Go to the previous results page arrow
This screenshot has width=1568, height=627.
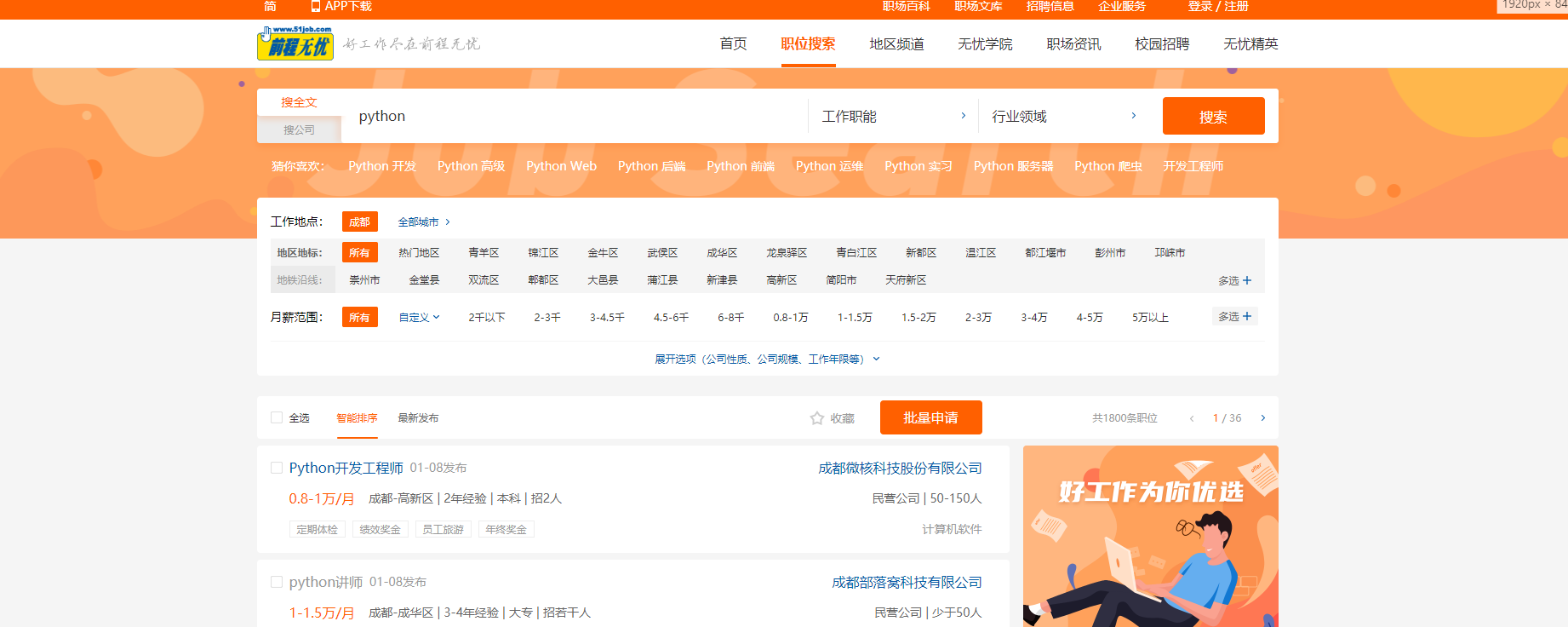(x=1192, y=418)
